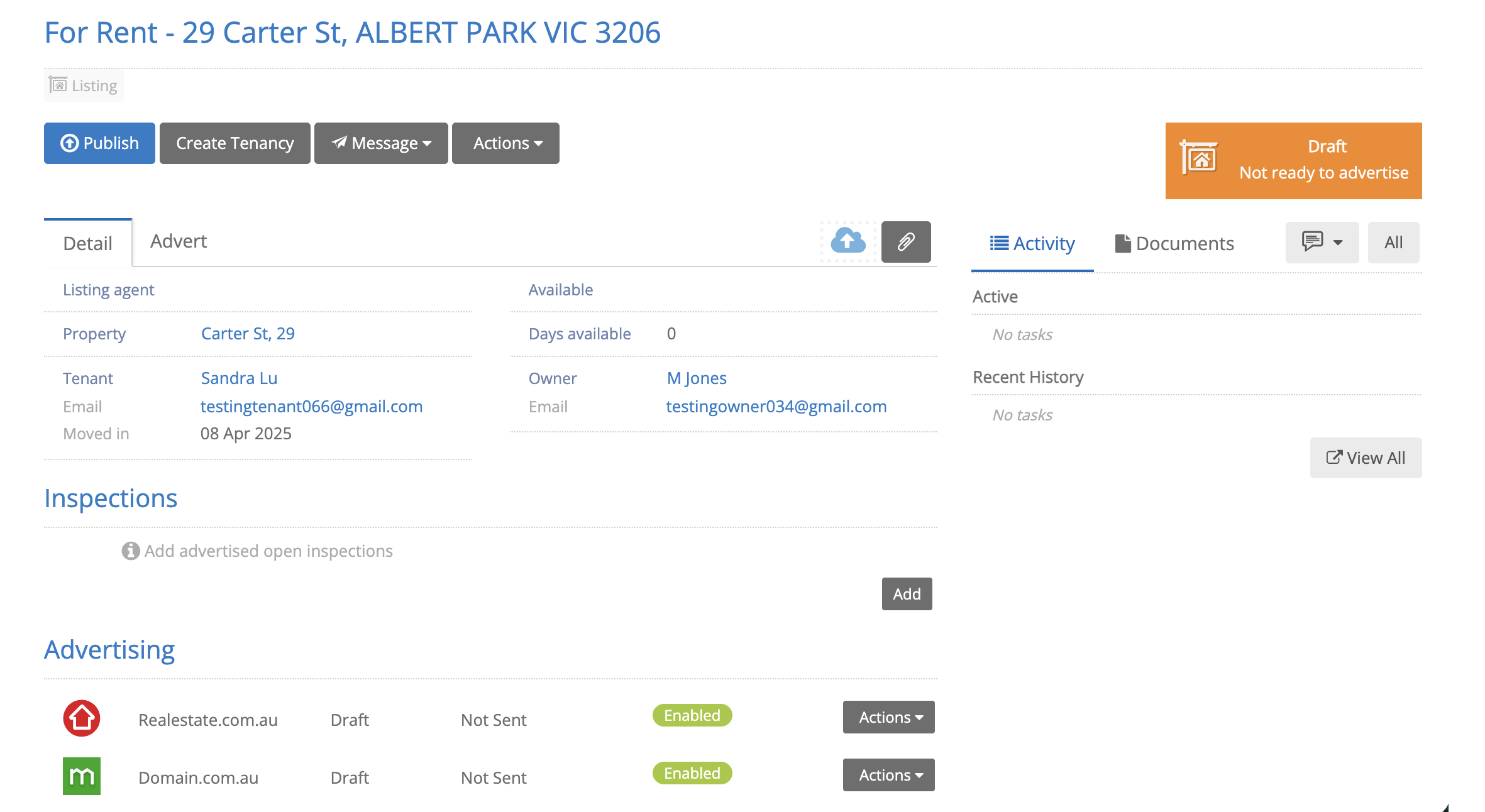The image size is (1485, 812).
Task: Click the info icon beside open inspections
Action: pyautogui.click(x=131, y=551)
